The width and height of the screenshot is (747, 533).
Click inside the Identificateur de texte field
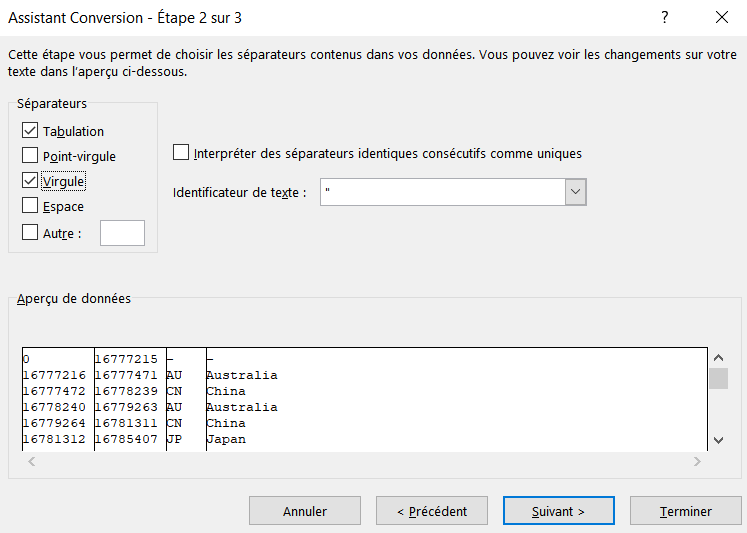(x=442, y=192)
